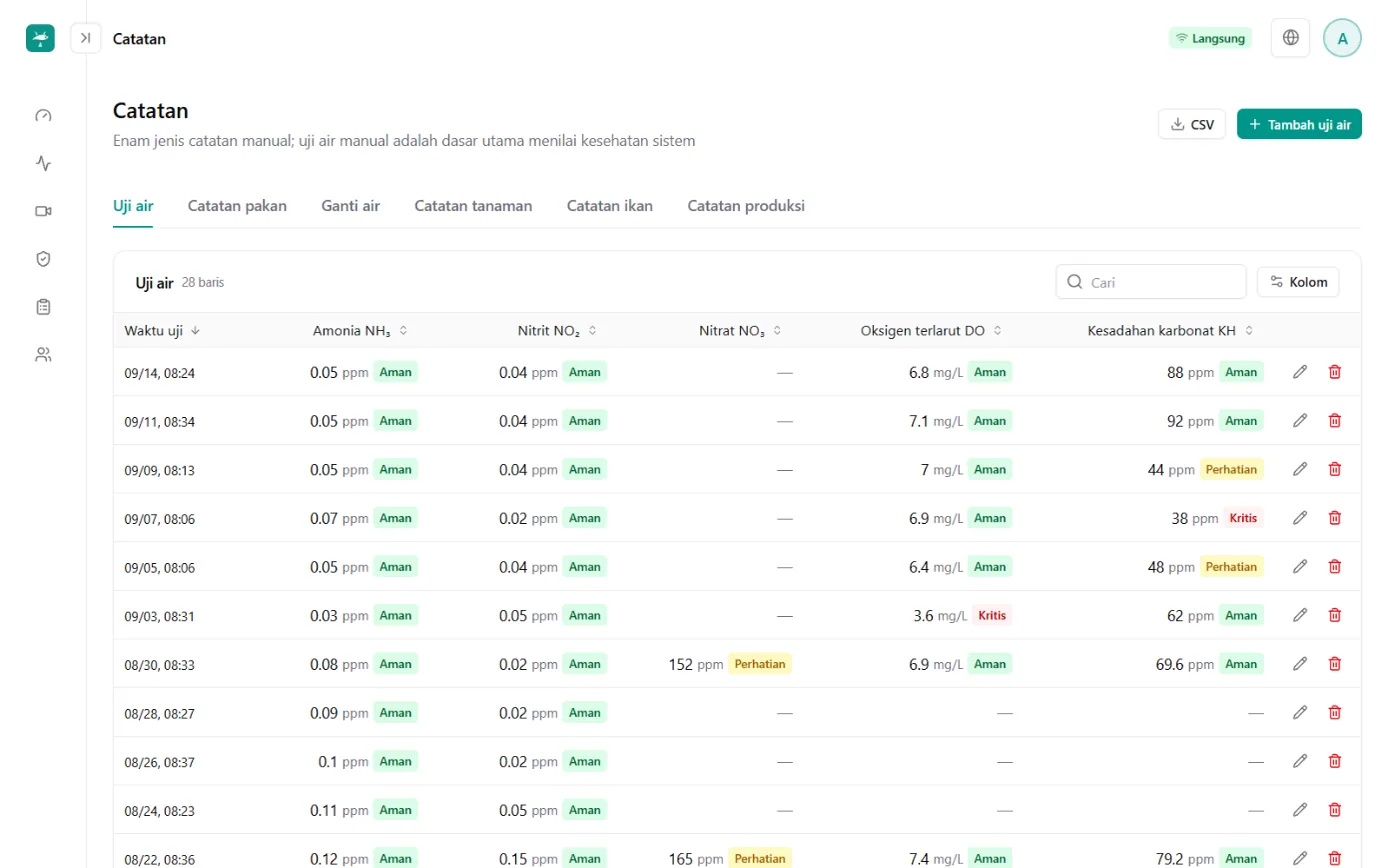The image size is (1388, 868).
Task: Select the Uji air tab
Action: pos(133,206)
